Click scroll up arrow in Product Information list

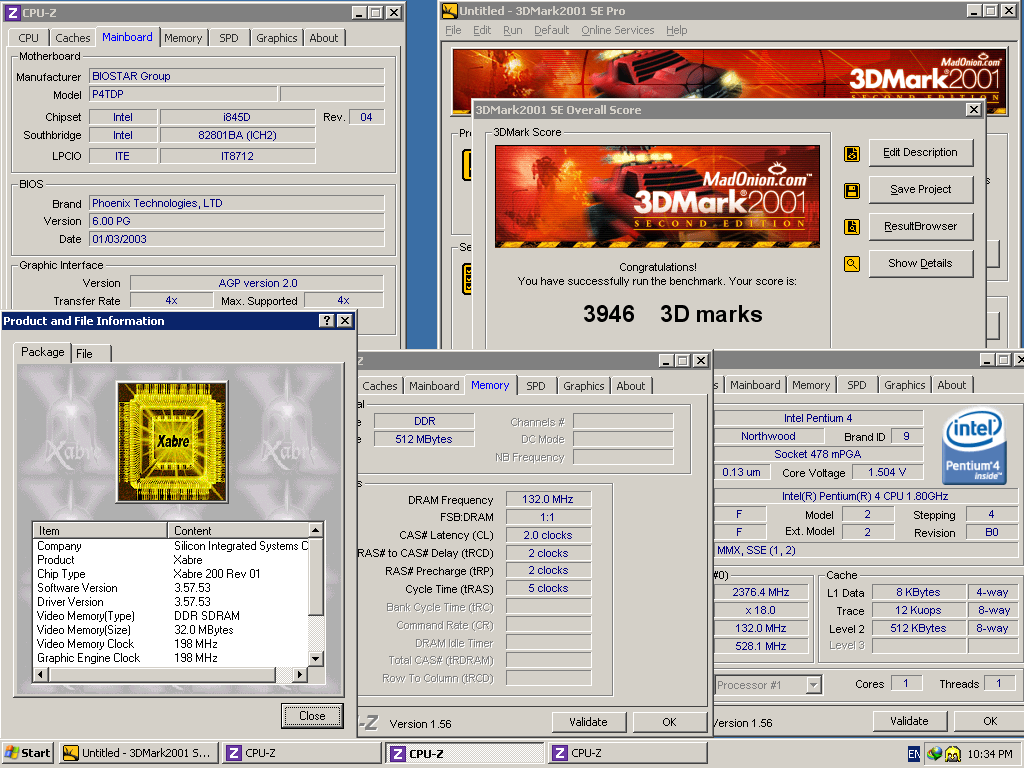pyautogui.click(x=316, y=530)
